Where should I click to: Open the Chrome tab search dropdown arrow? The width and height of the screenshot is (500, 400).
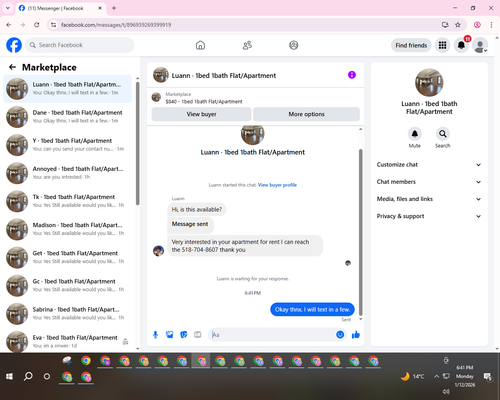point(8,8)
